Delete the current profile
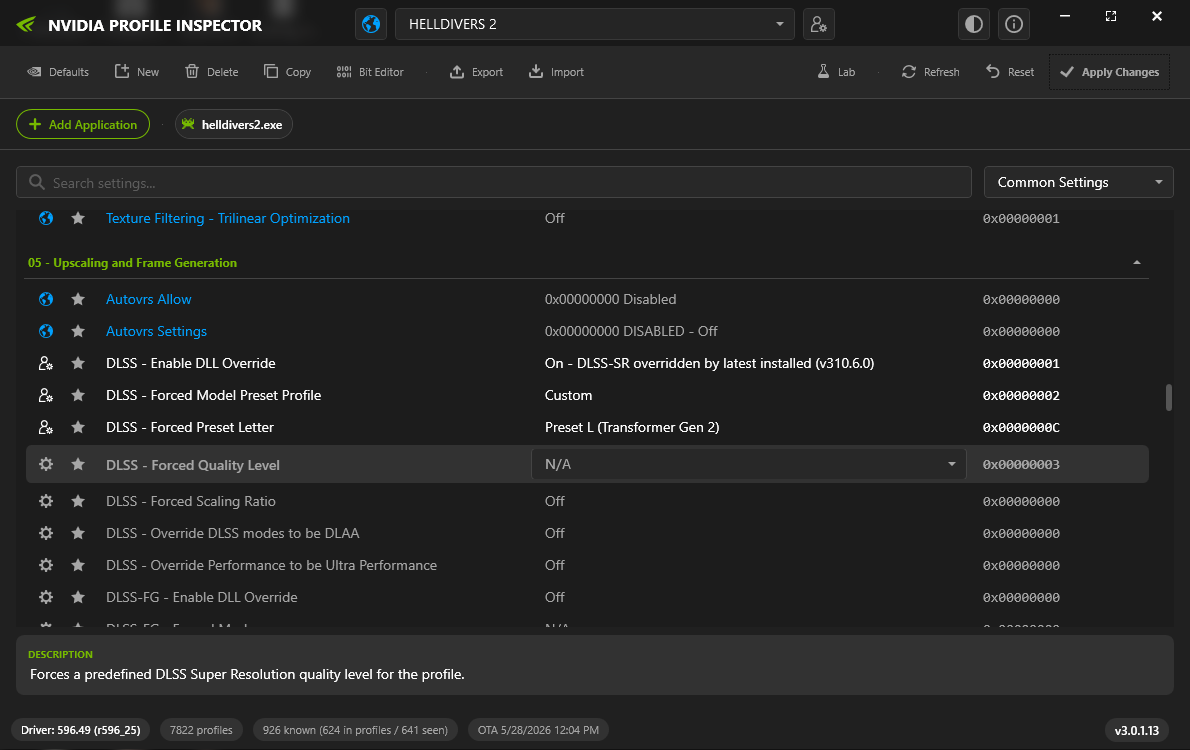Image resolution: width=1190 pixels, height=750 pixels. pyautogui.click(x=212, y=71)
